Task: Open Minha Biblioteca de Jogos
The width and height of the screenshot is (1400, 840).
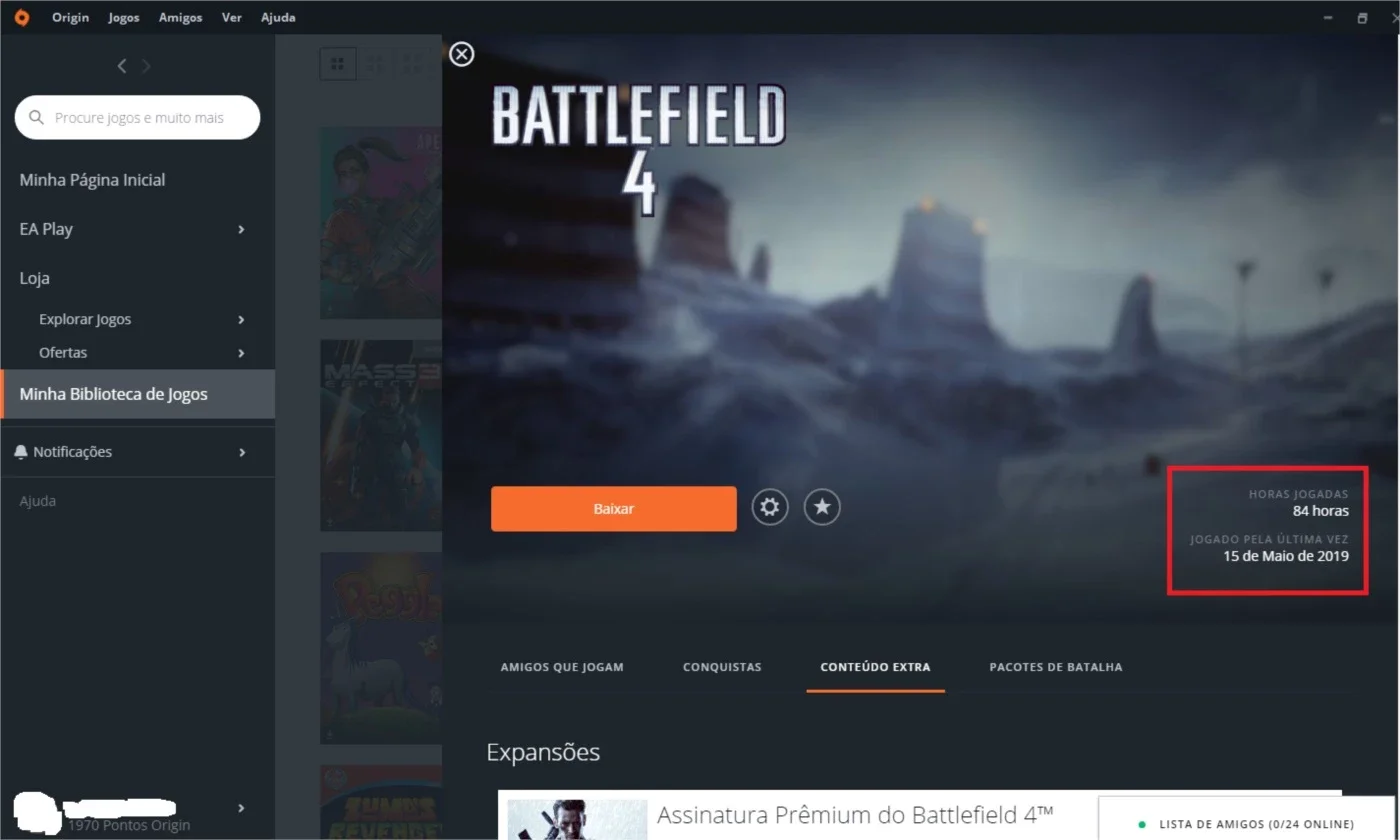Action: [x=137, y=394]
